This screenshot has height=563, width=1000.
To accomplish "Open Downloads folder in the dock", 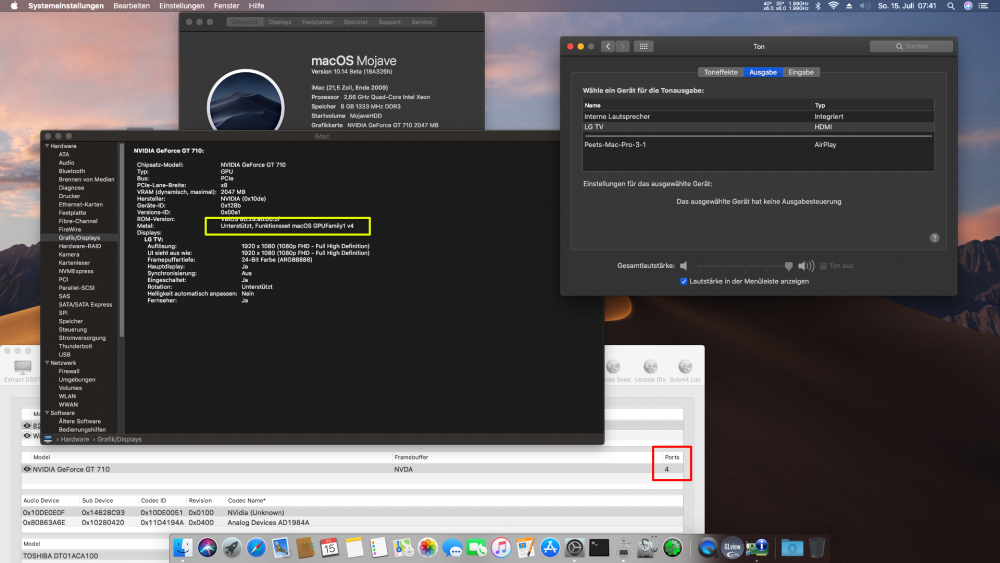I will click(792, 548).
